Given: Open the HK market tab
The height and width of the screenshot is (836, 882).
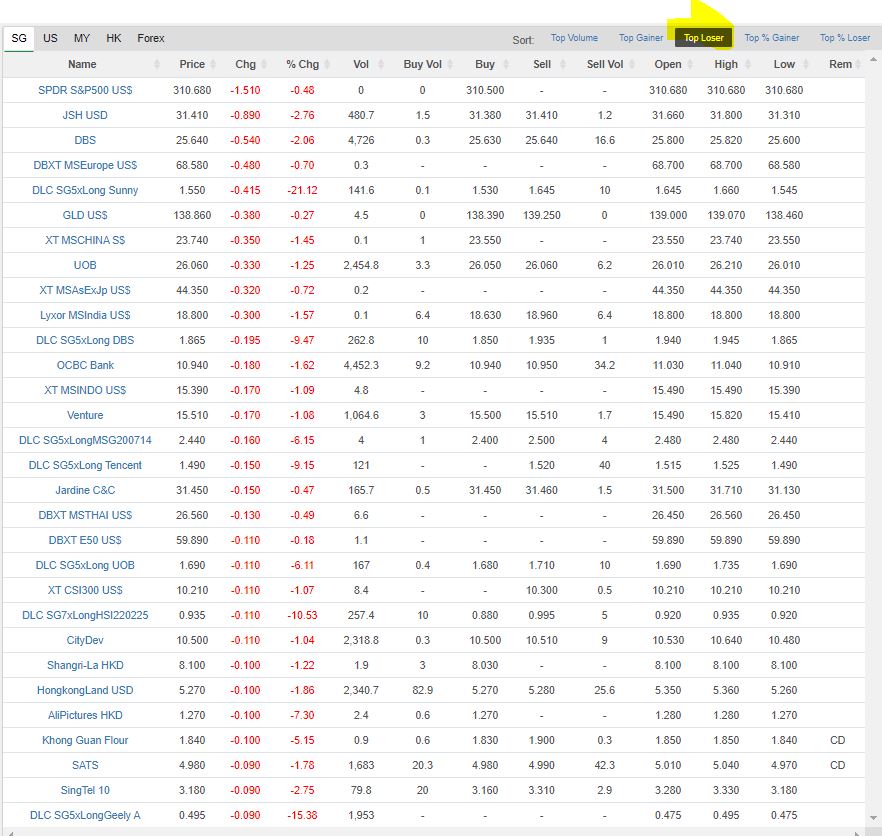Looking at the screenshot, I should click(114, 38).
